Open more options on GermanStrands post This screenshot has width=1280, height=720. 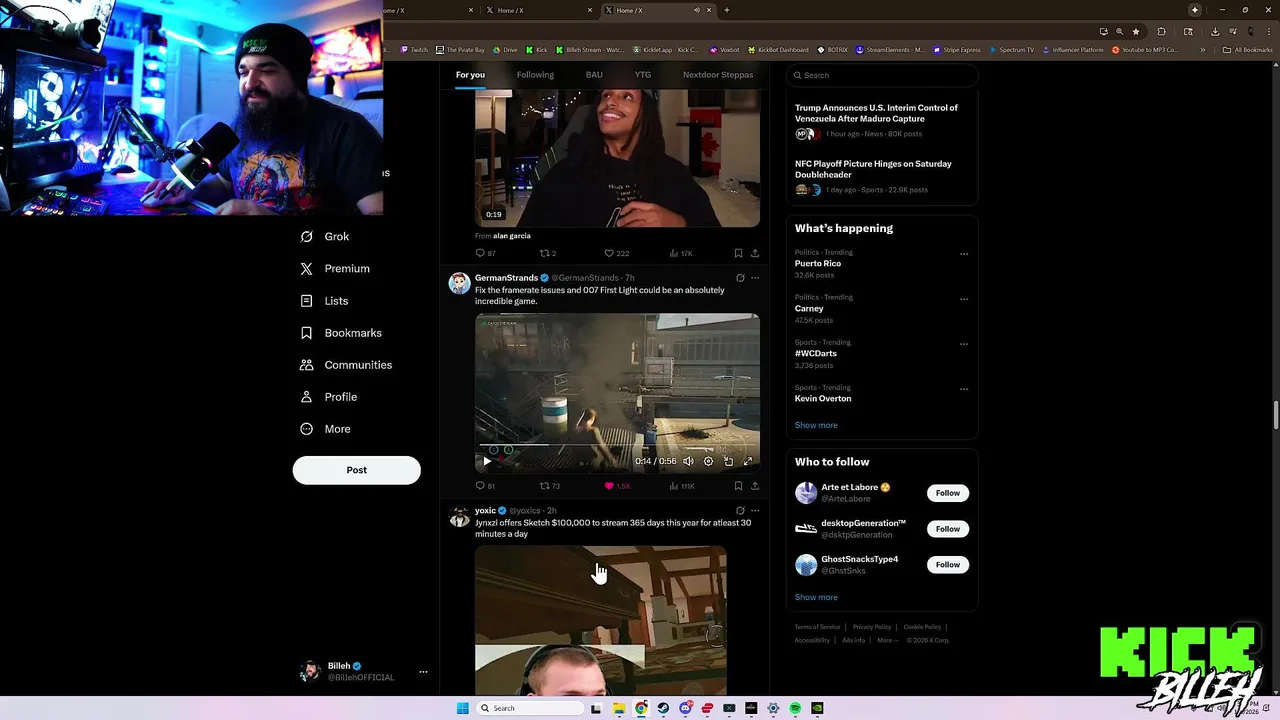pos(755,278)
